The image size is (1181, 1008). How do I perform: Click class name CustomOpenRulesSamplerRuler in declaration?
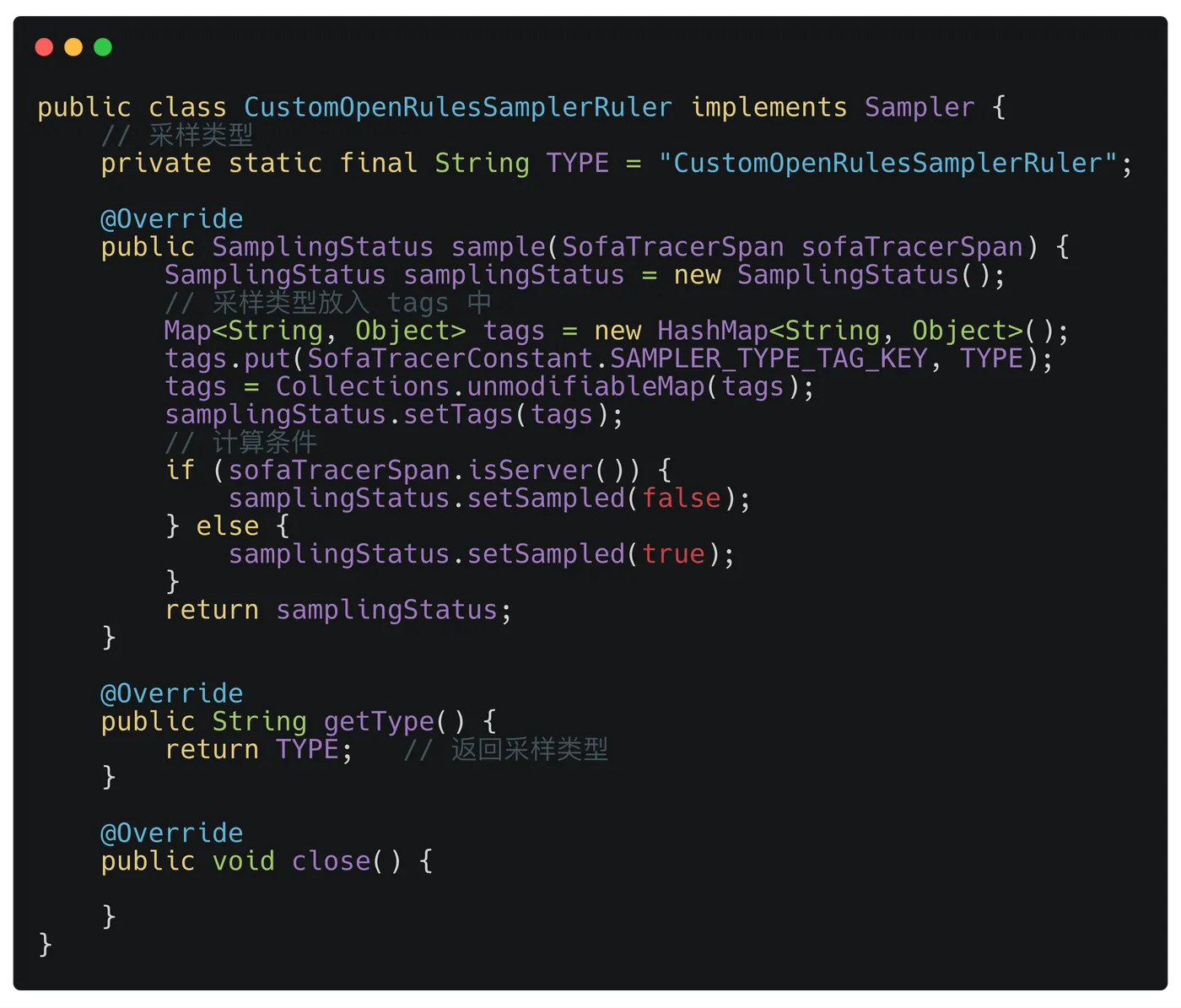pyautogui.click(x=458, y=108)
